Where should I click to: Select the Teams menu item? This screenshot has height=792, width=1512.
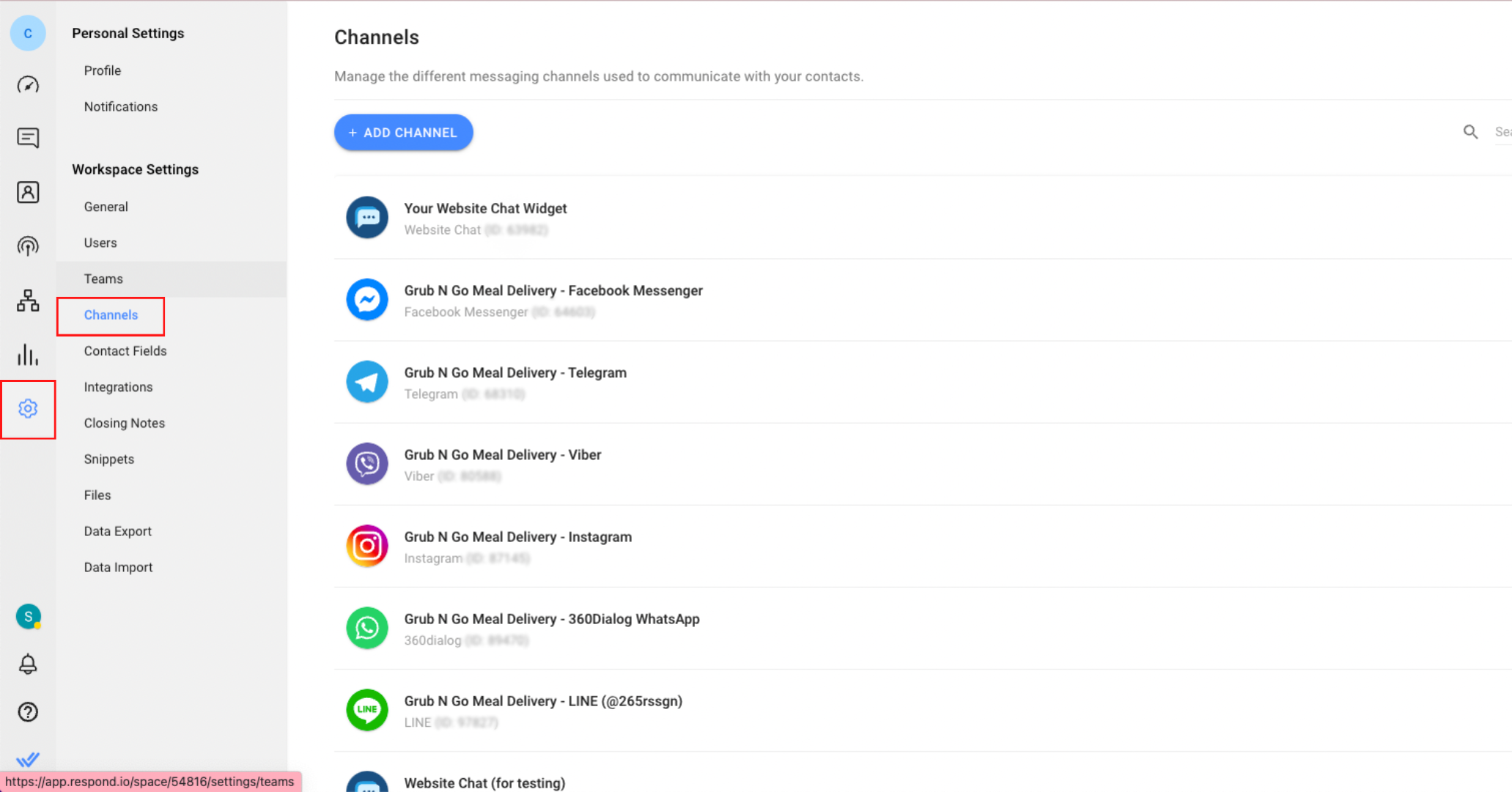pos(103,278)
